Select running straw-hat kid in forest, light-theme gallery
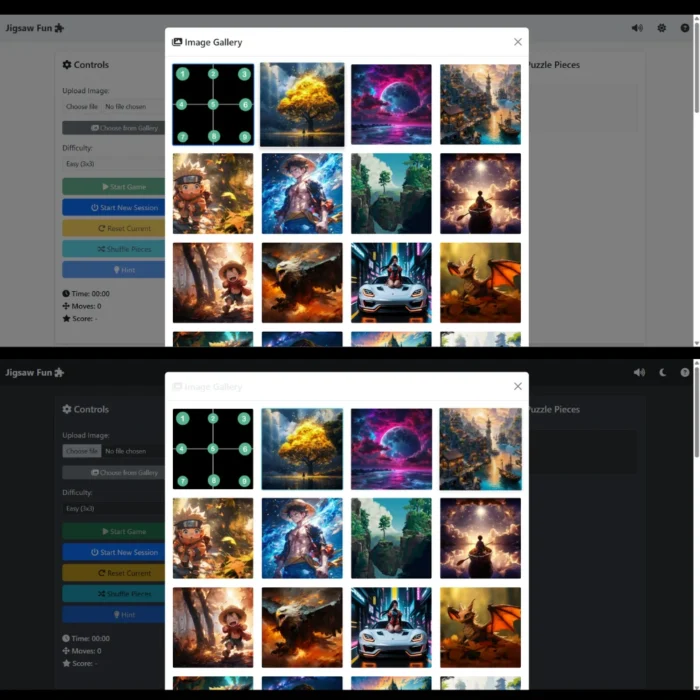Image resolution: width=700 pixels, height=700 pixels. click(x=213, y=283)
